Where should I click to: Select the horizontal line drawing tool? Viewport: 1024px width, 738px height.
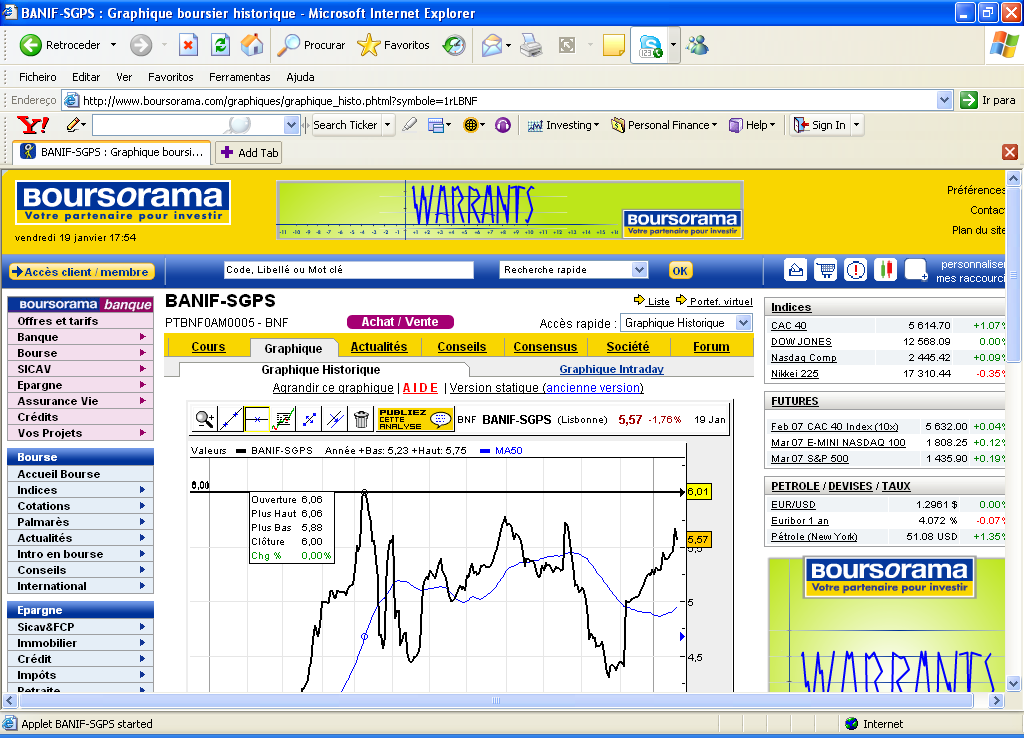257,419
